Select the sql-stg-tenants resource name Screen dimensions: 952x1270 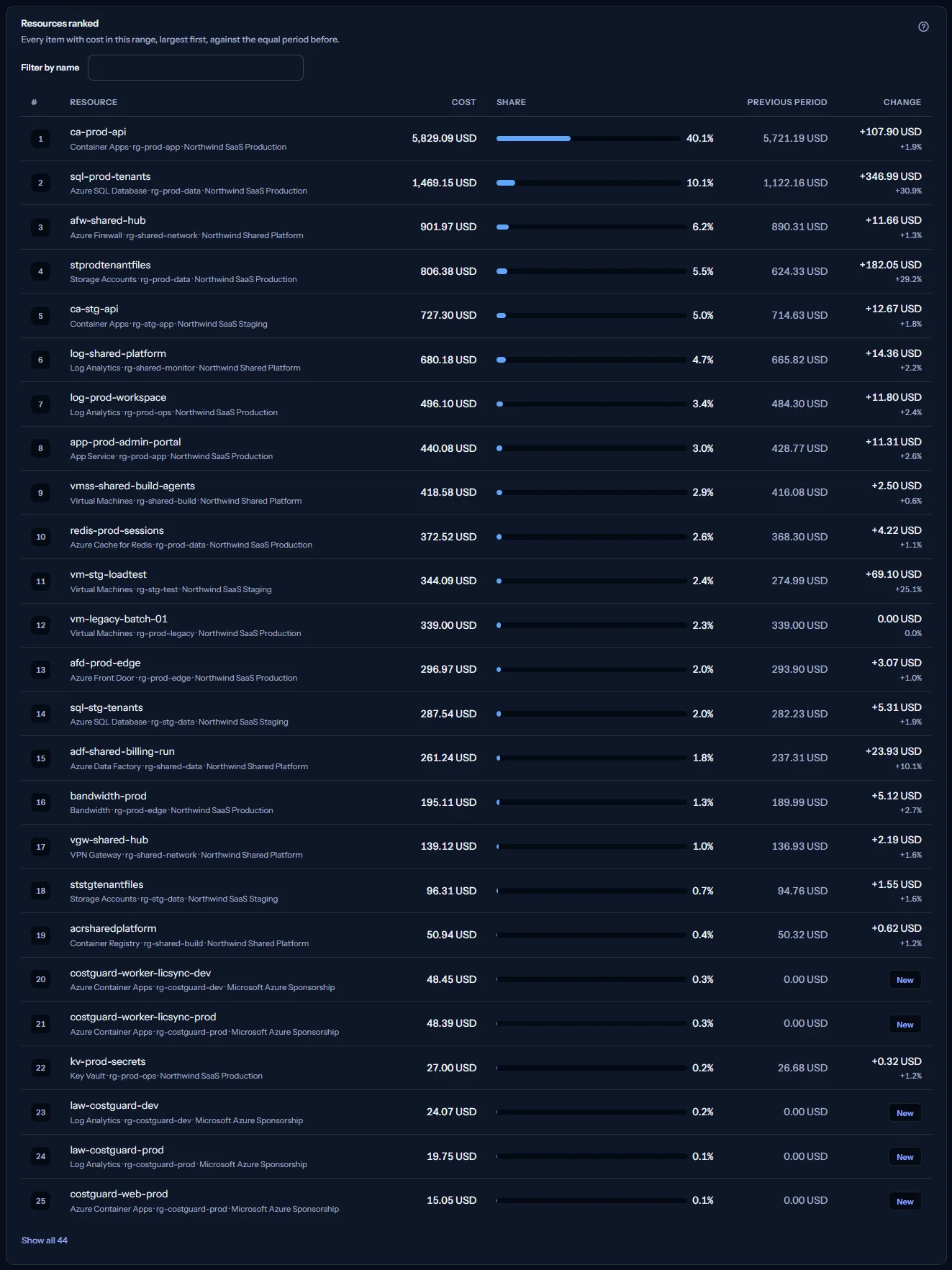click(106, 707)
